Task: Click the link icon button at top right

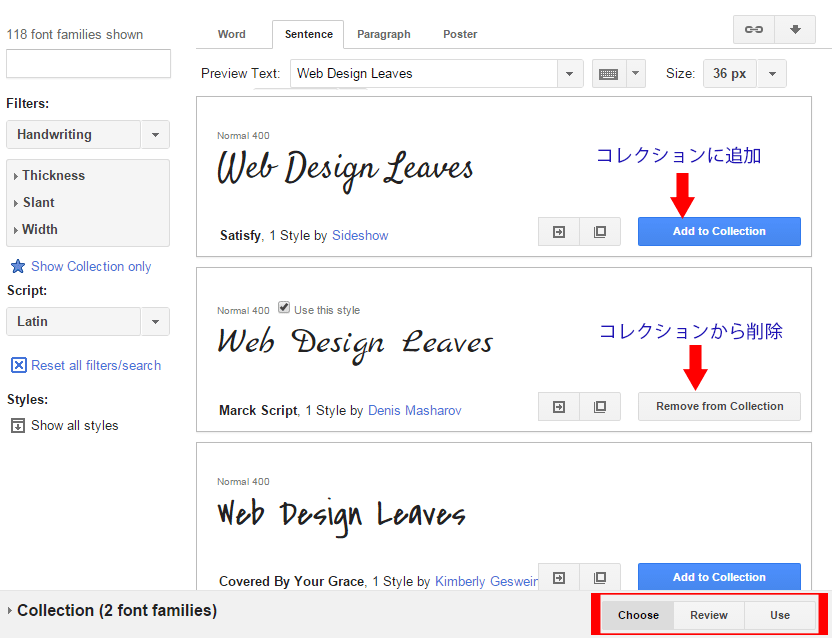Action: [753, 30]
